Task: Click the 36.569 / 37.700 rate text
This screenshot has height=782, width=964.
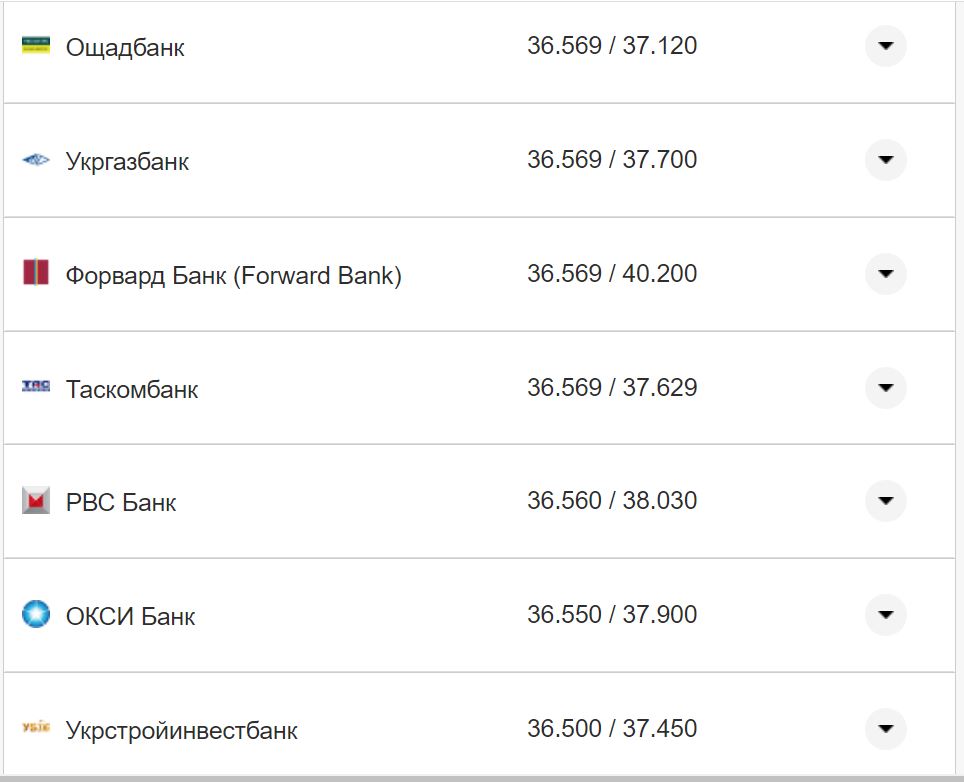Action: tap(613, 159)
